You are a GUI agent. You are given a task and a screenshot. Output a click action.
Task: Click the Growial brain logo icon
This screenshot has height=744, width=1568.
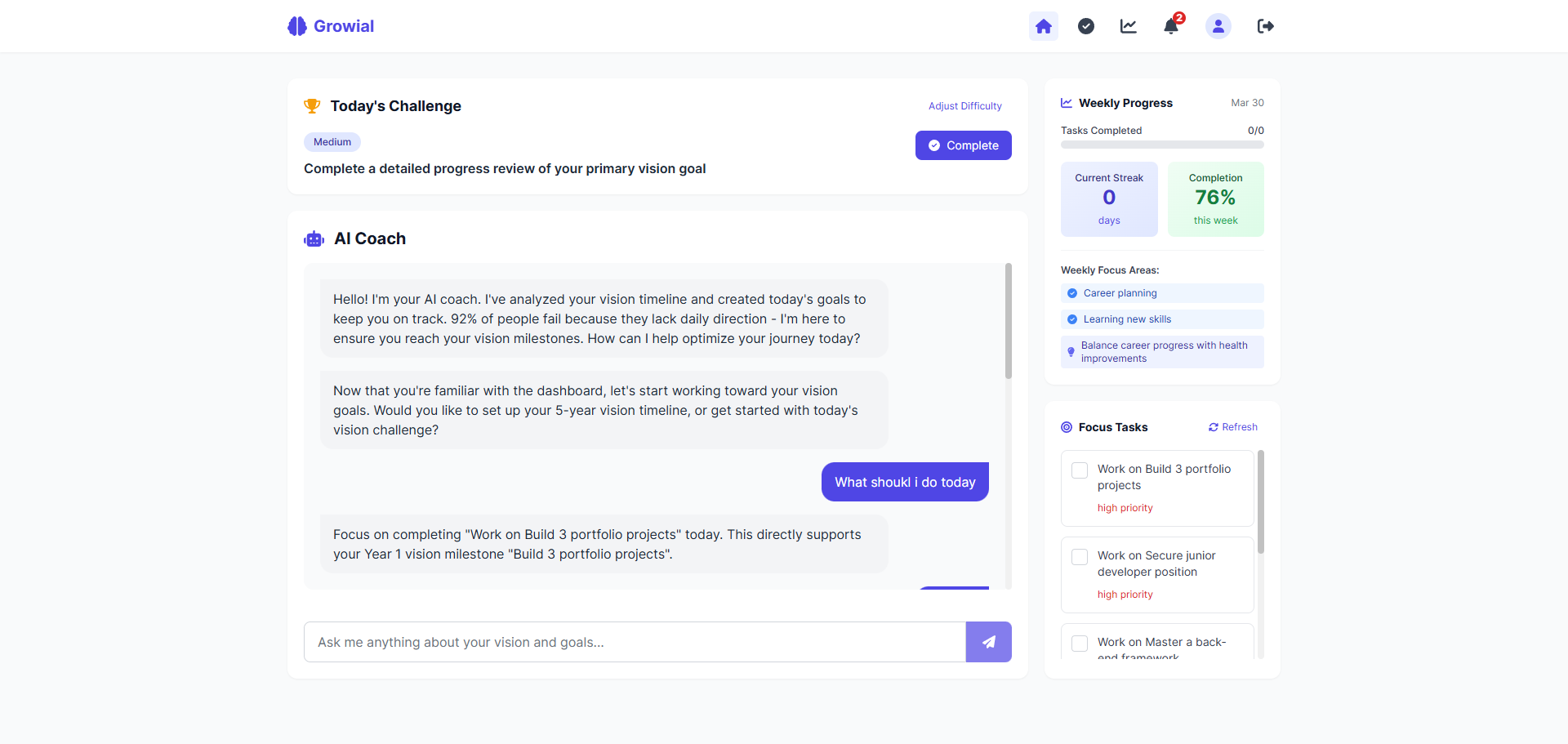click(297, 26)
